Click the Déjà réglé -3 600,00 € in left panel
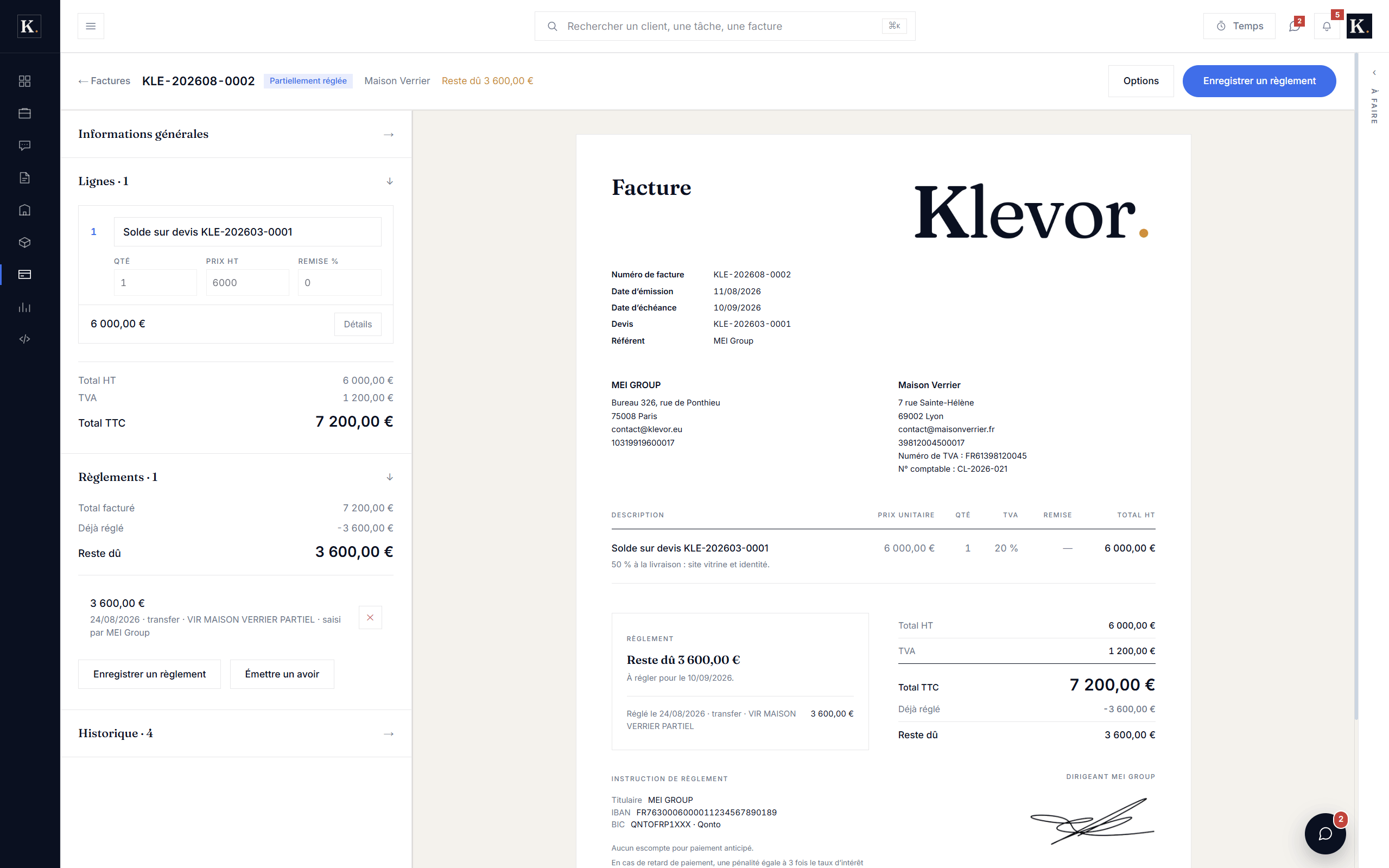 coord(365,528)
